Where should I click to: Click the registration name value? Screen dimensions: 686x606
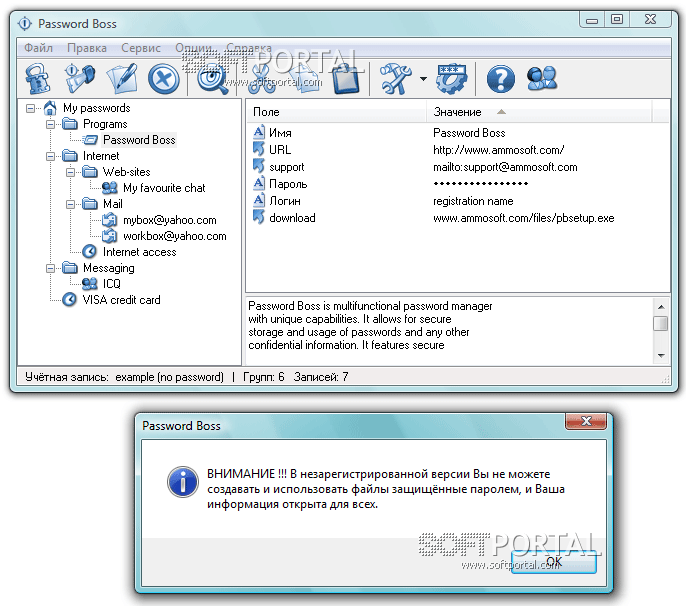(x=473, y=201)
